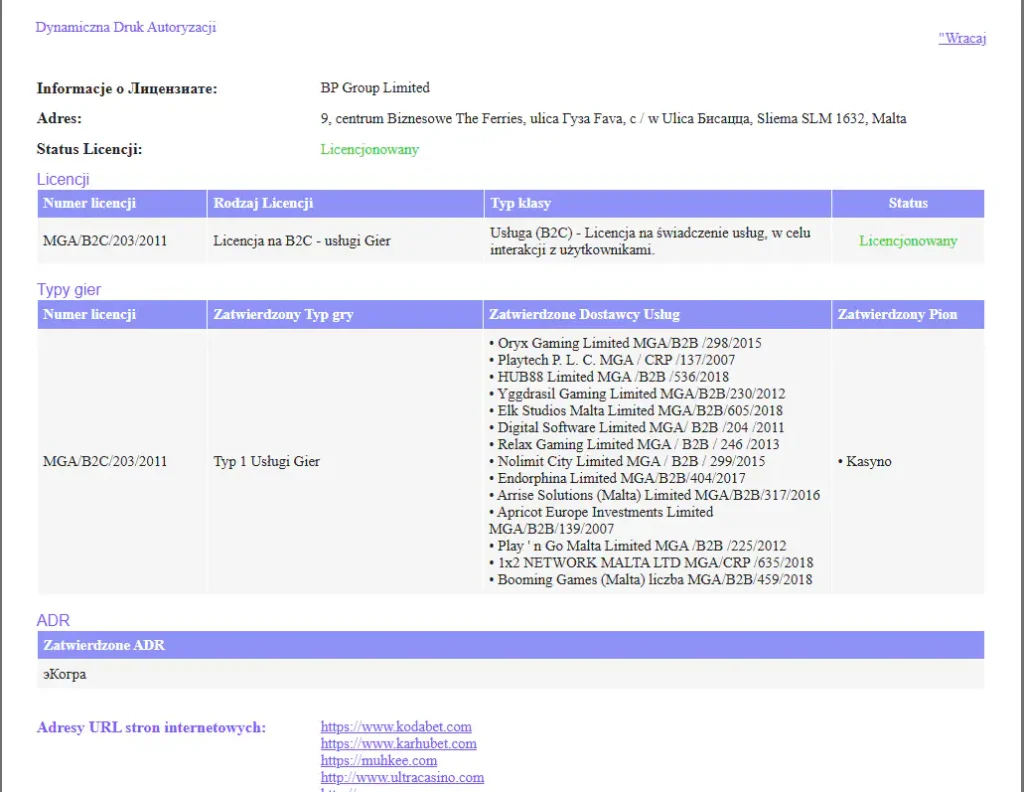
Task: Open the https://muhkee.com link
Action: 379,761
